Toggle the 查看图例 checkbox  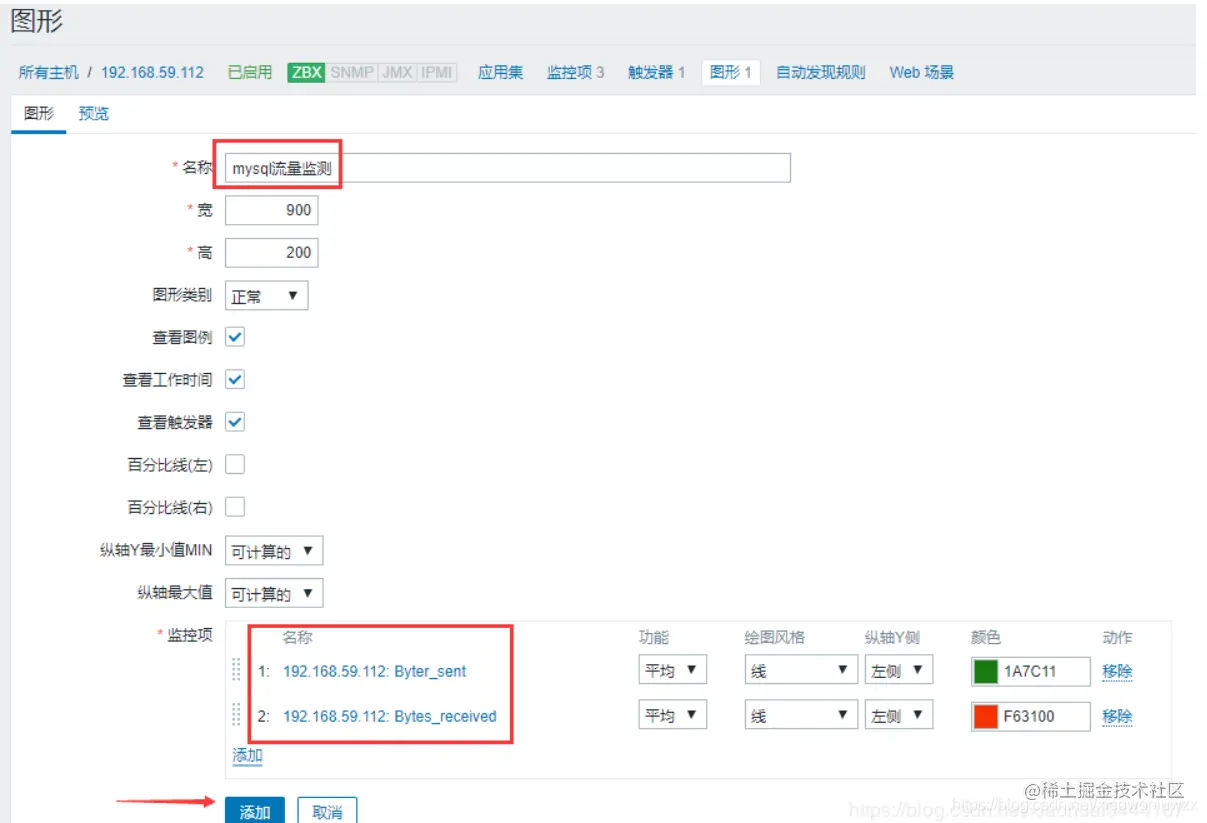click(x=235, y=338)
